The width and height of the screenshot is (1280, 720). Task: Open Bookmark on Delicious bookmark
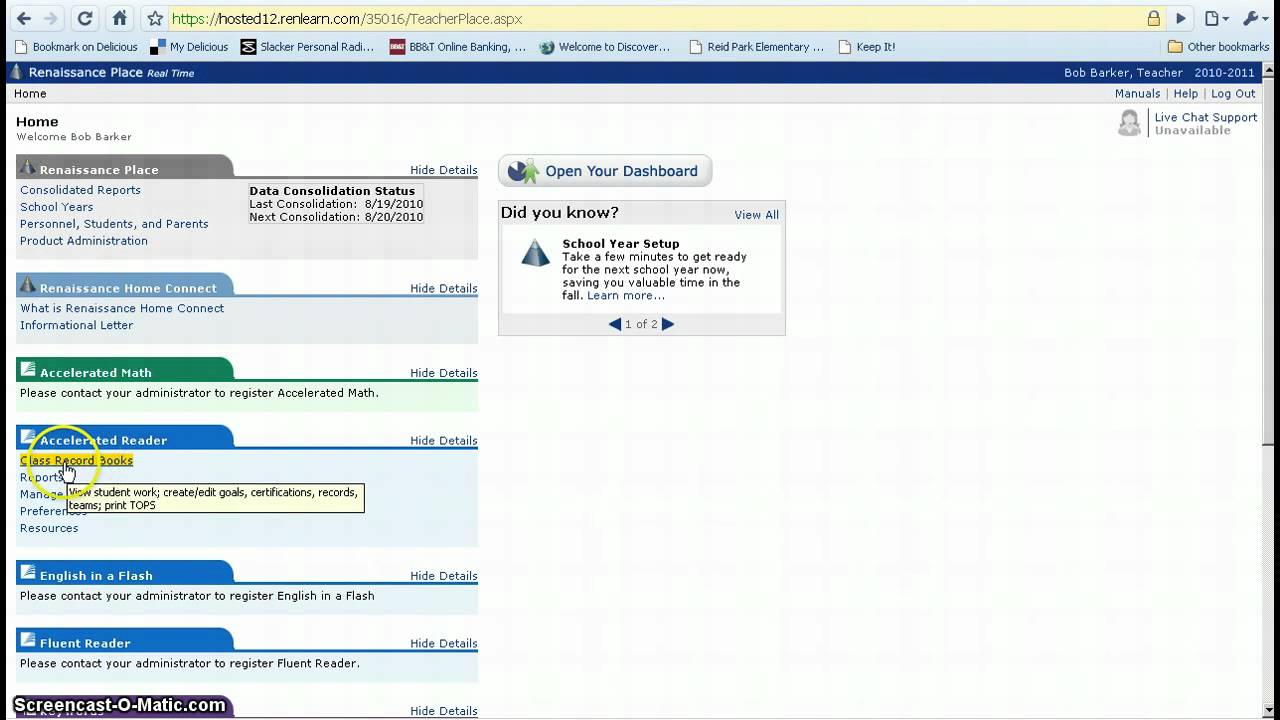coord(76,47)
